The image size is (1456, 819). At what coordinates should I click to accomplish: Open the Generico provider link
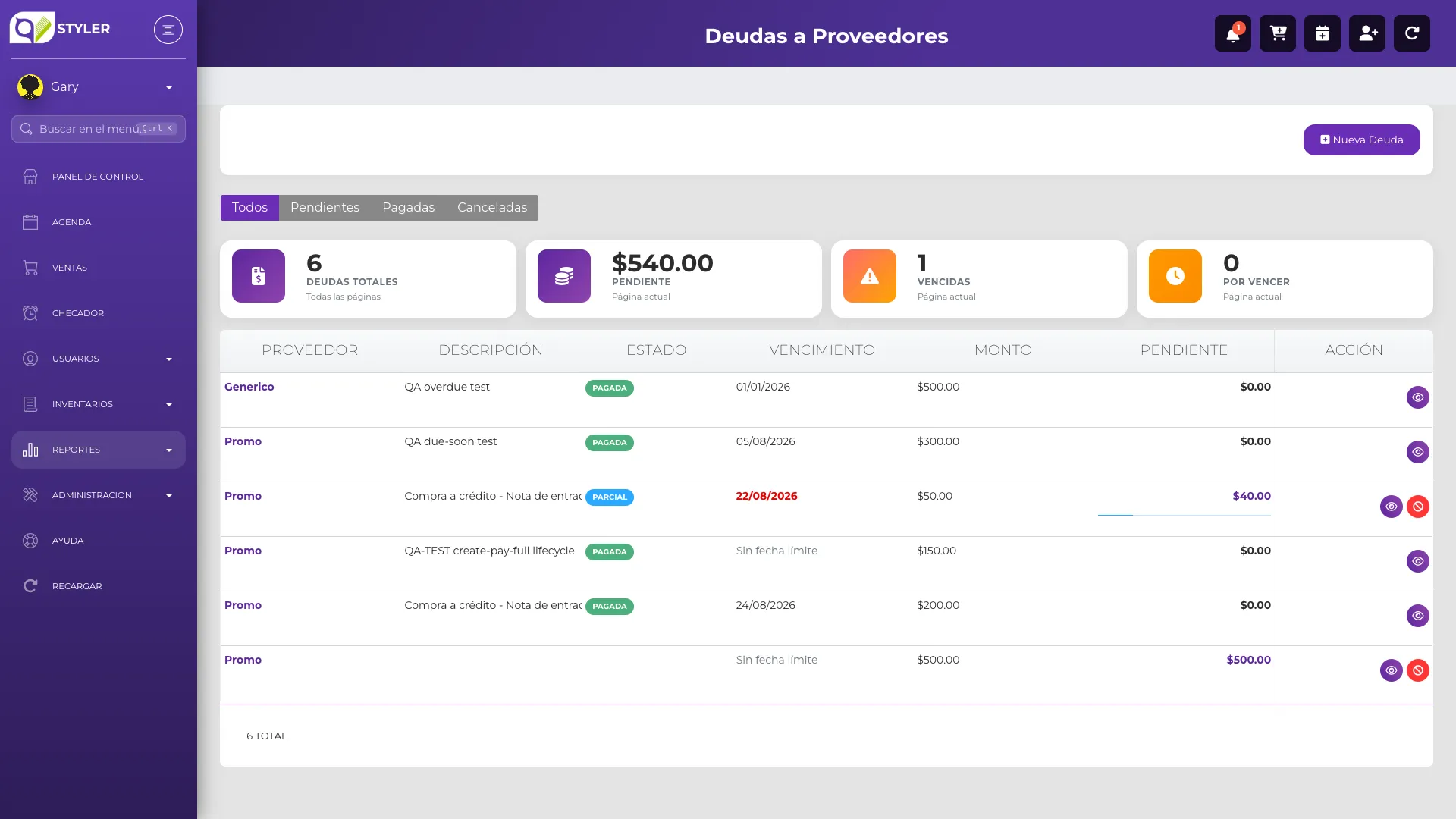(x=249, y=387)
